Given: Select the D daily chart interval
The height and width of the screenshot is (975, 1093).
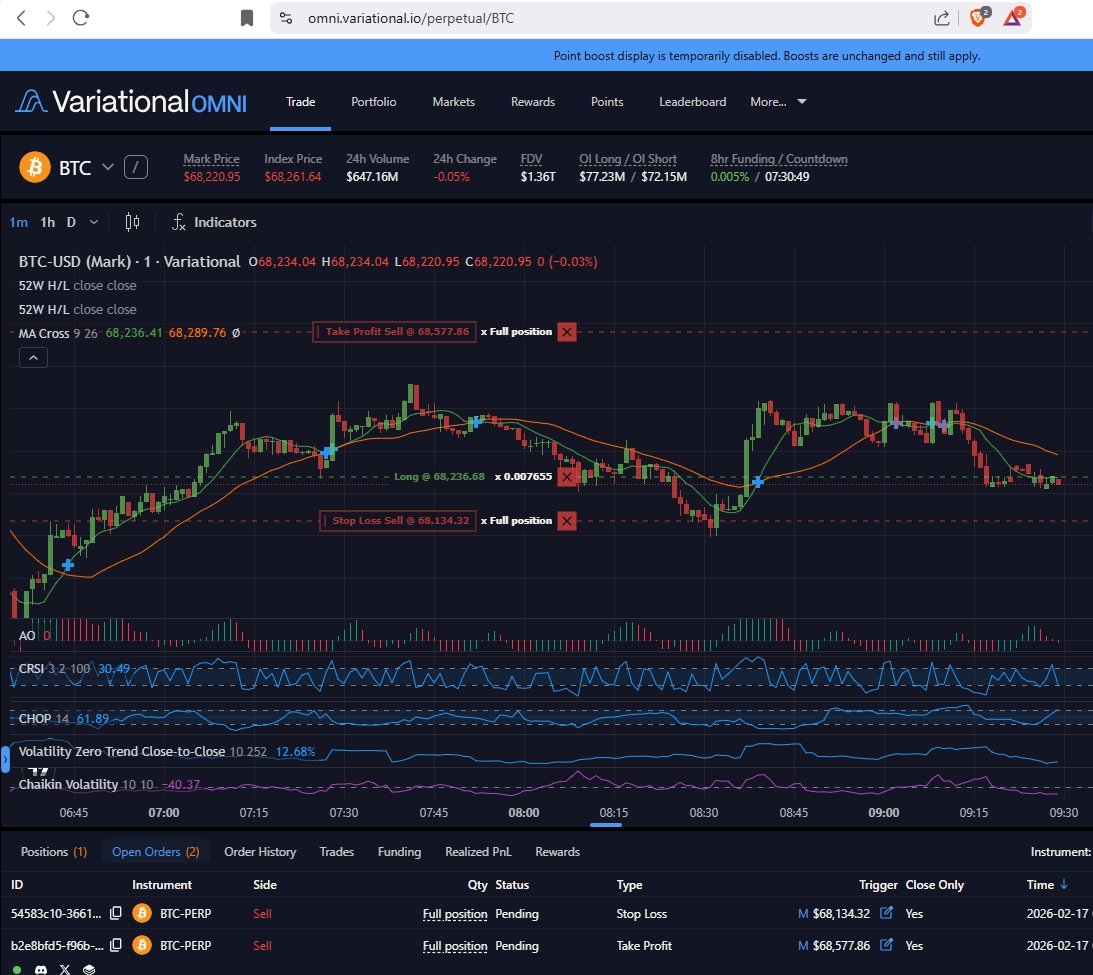Looking at the screenshot, I should pos(71,222).
